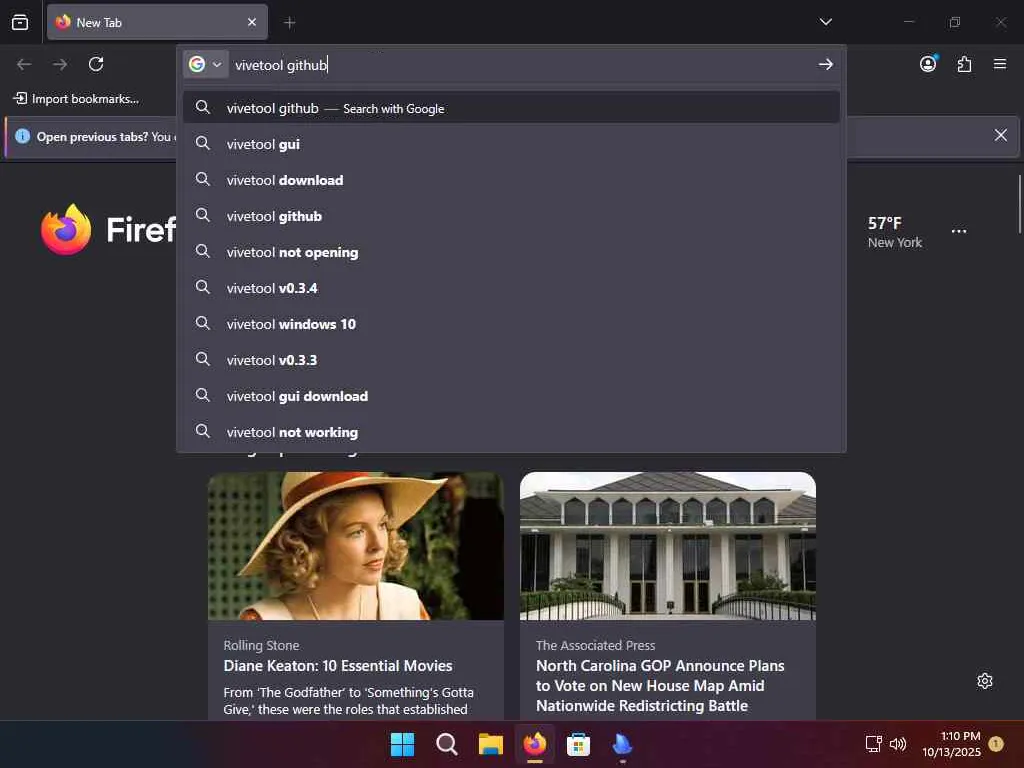The width and height of the screenshot is (1024, 768).
Task: Open File Explorer from taskbar
Action: [x=490, y=744]
